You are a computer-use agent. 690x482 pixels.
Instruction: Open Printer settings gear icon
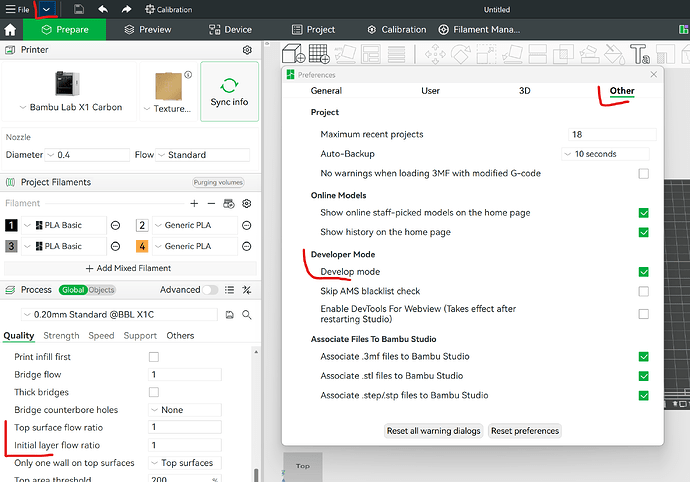247,50
